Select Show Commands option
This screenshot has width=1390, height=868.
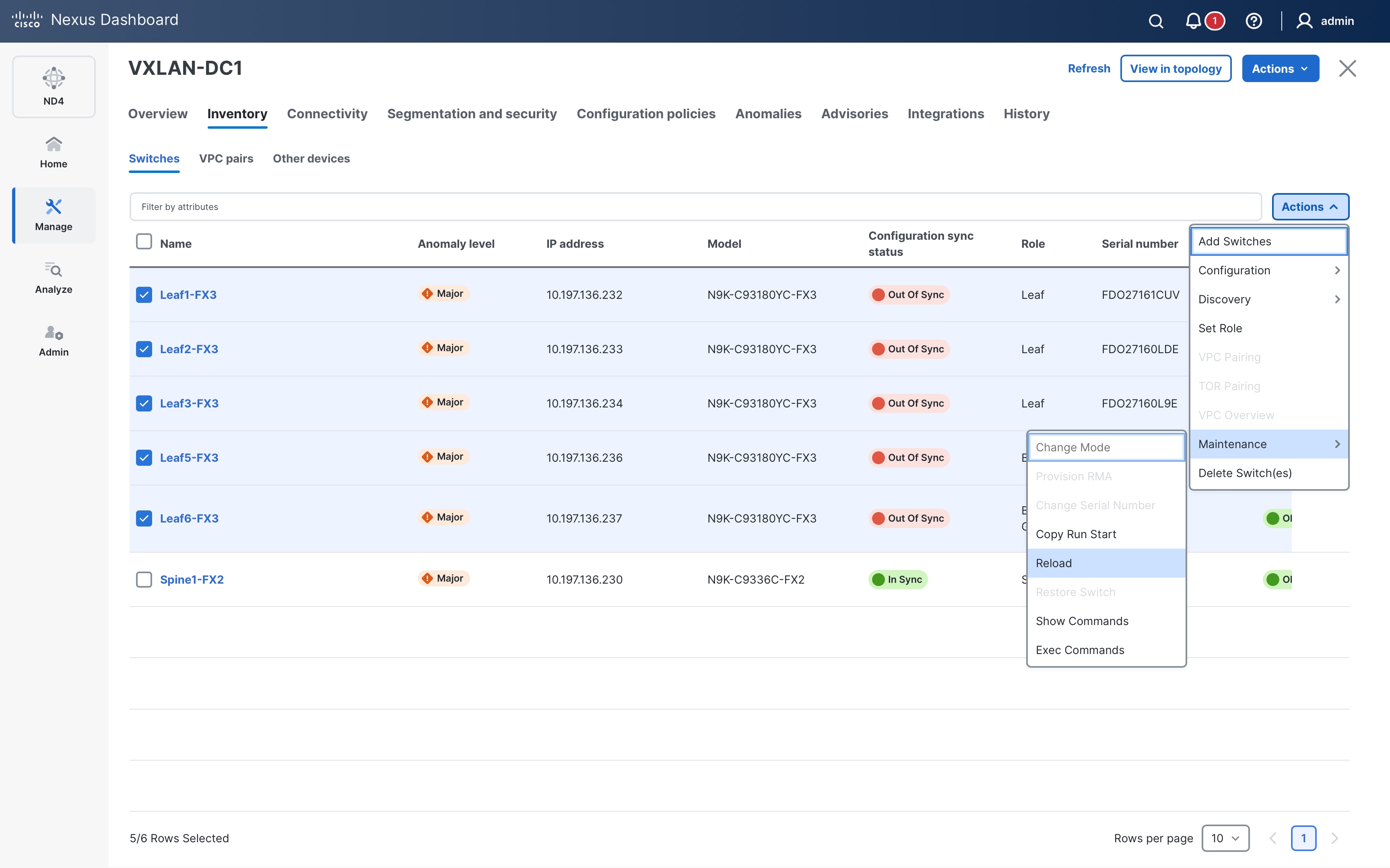[x=1106, y=621]
